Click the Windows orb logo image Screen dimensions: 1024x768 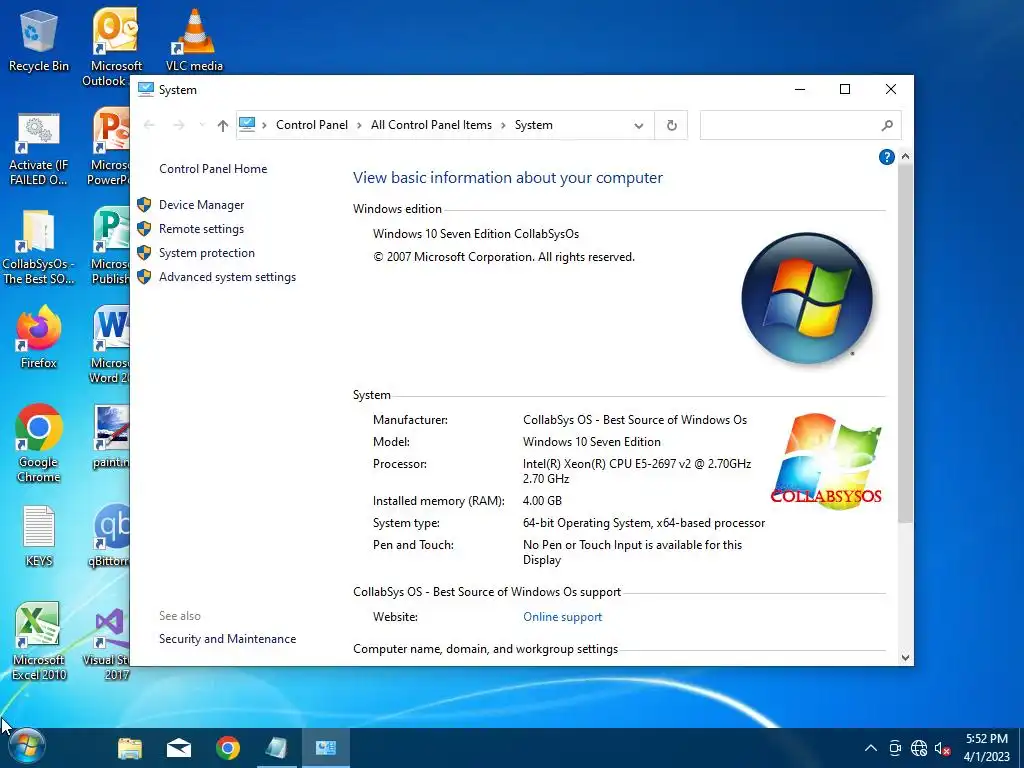(x=807, y=298)
